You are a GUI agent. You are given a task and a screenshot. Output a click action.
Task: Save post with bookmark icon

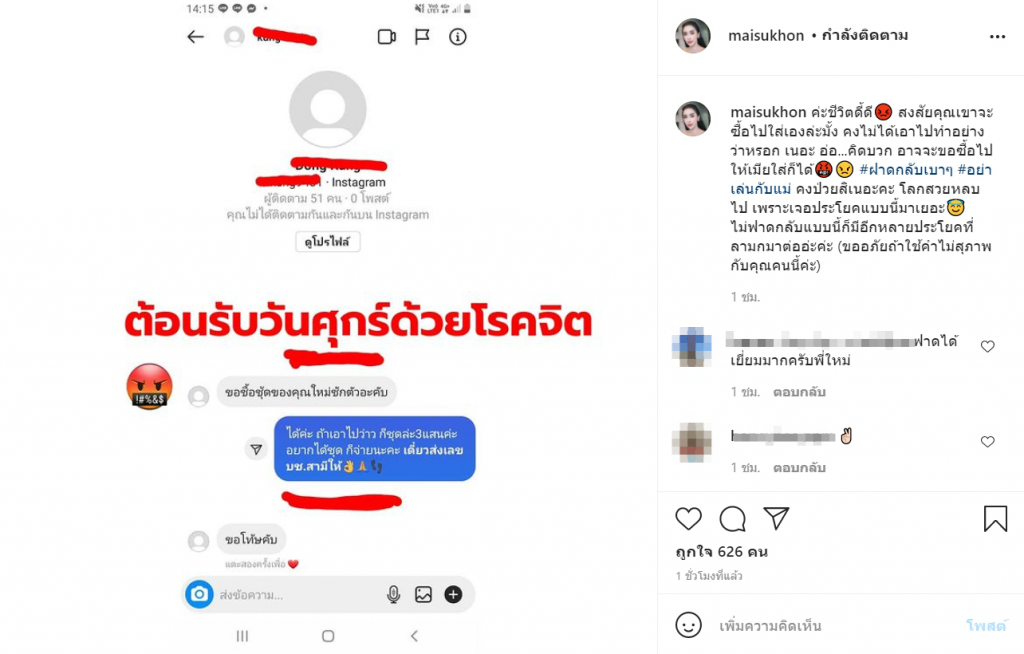pyautogui.click(x=995, y=519)
